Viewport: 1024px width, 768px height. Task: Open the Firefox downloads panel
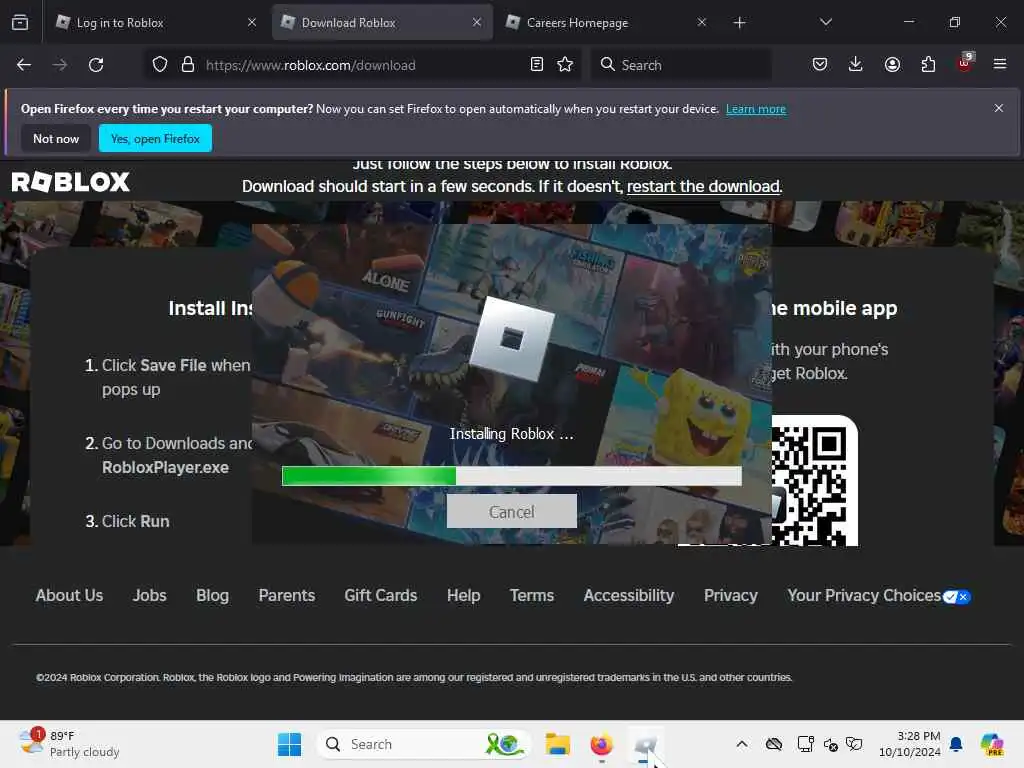pos(856,64)
